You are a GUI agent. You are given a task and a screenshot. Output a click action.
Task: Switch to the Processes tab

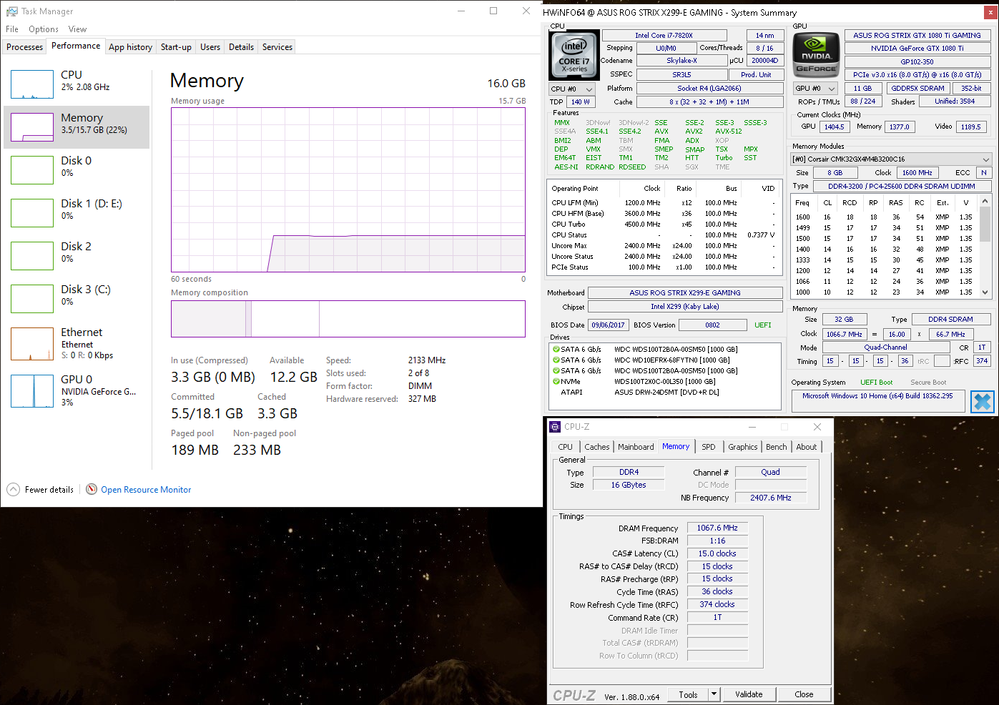[x=24, y=47]
